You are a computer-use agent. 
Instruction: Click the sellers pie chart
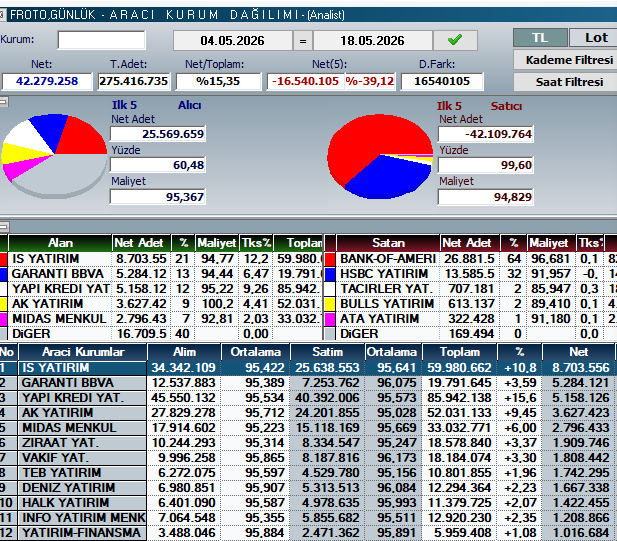(x=380, y=156)
